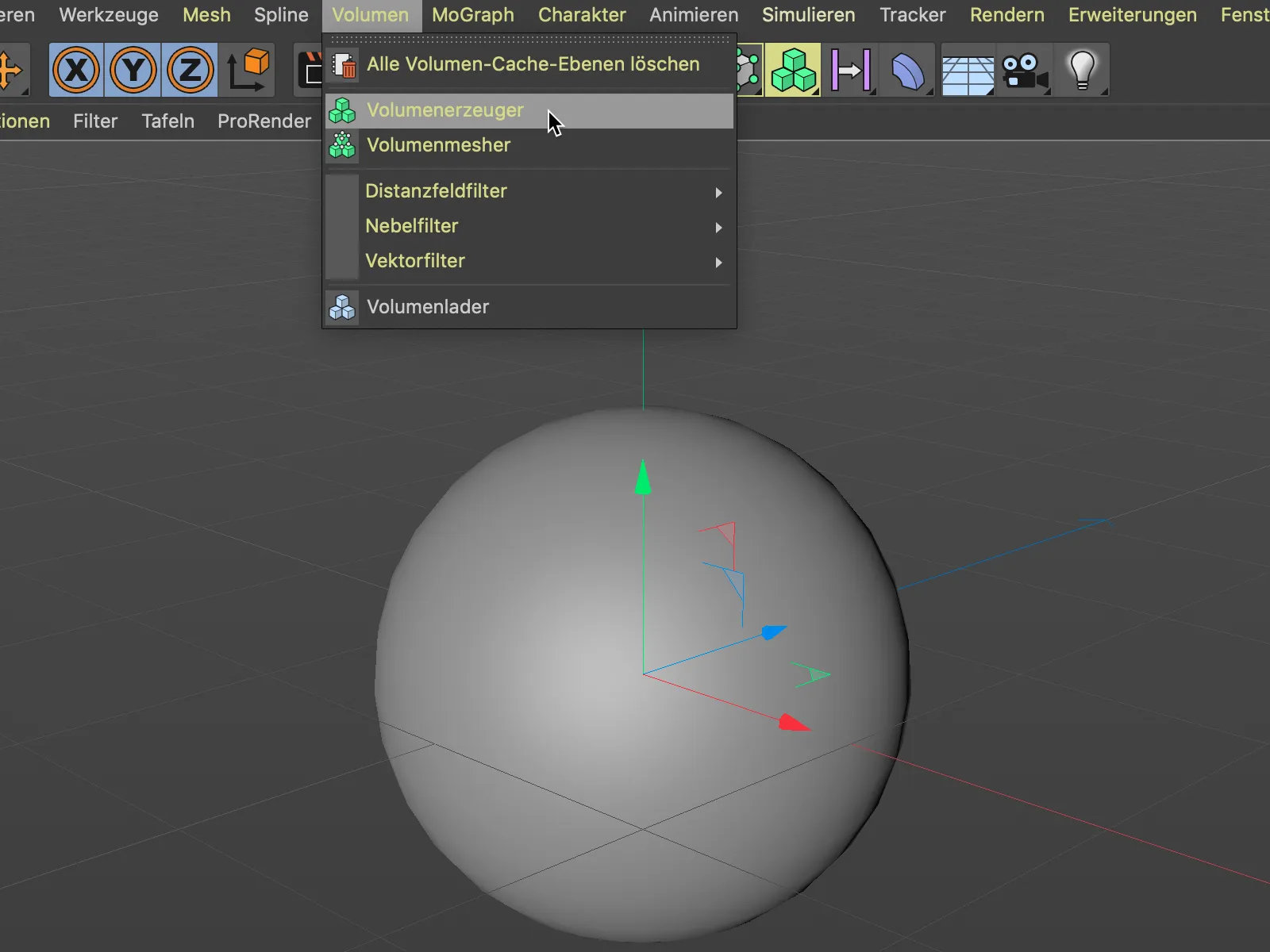Image resolution: width=1270 pixels, height=952 pixels.
Task: Select Volumenmesher from the menu
Action: point(529,145)
